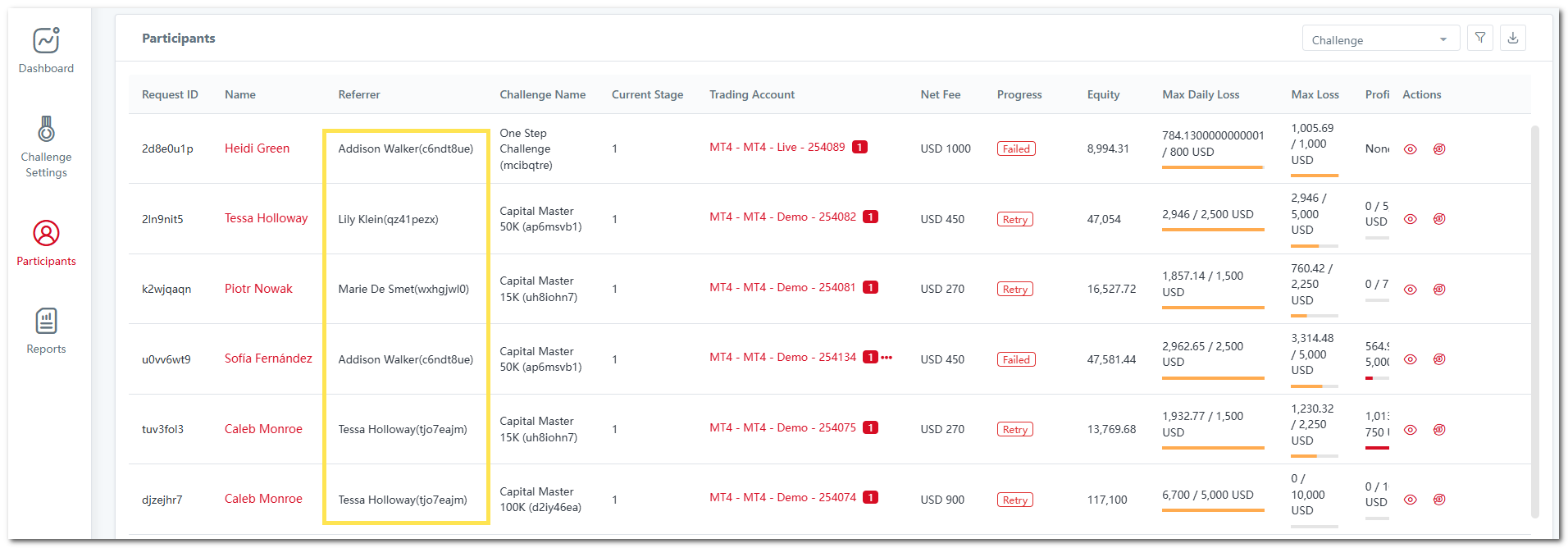1568x548 pixels.
Task: Click target icon in Heidi Green row
Action: pyautogui.click(x=1439, y=149)
